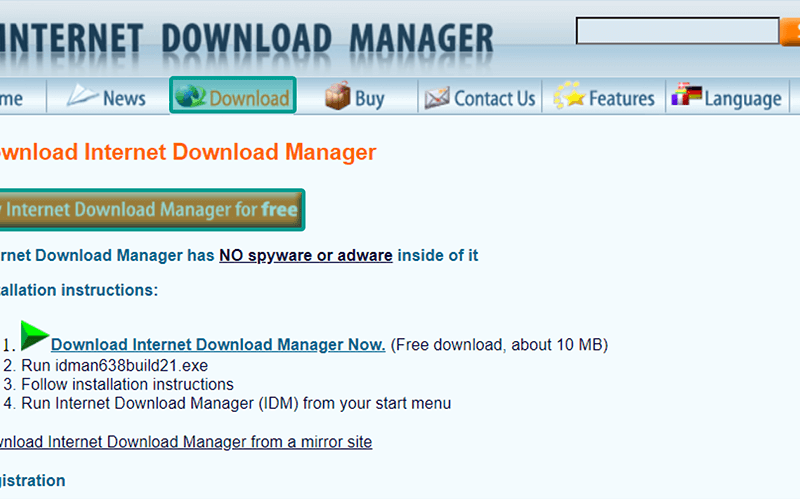Click the Download Internet Download Manager heading
The height and width of the screenshot is (499, 800).
(188, 152)
